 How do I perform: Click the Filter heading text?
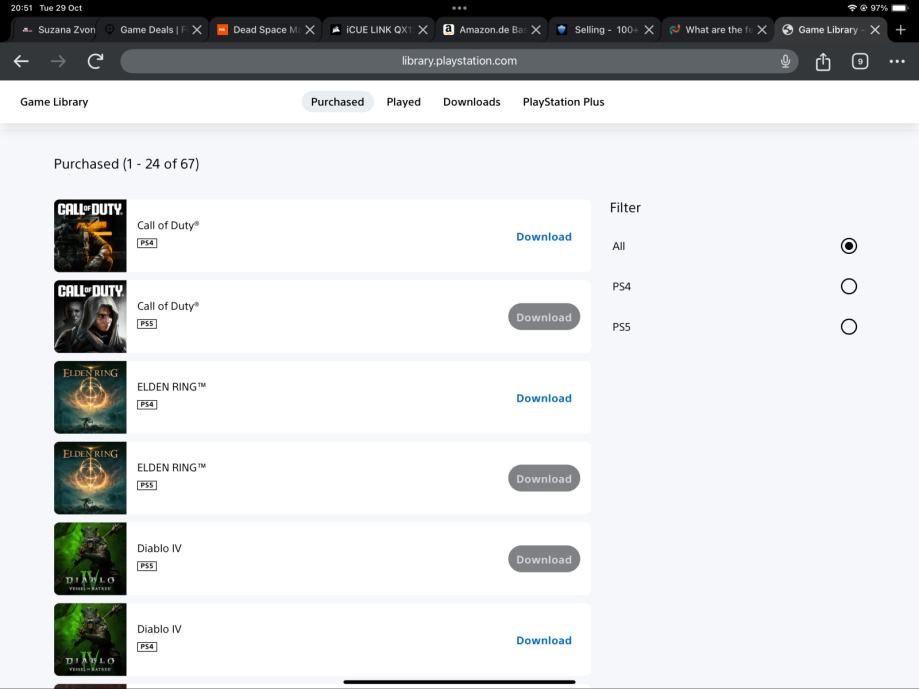pyautogui.click(x=625, y=207)
